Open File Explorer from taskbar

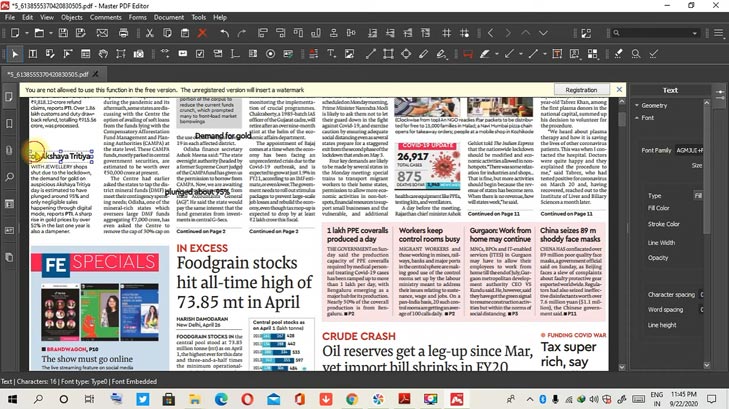click(x=194, y=399)
